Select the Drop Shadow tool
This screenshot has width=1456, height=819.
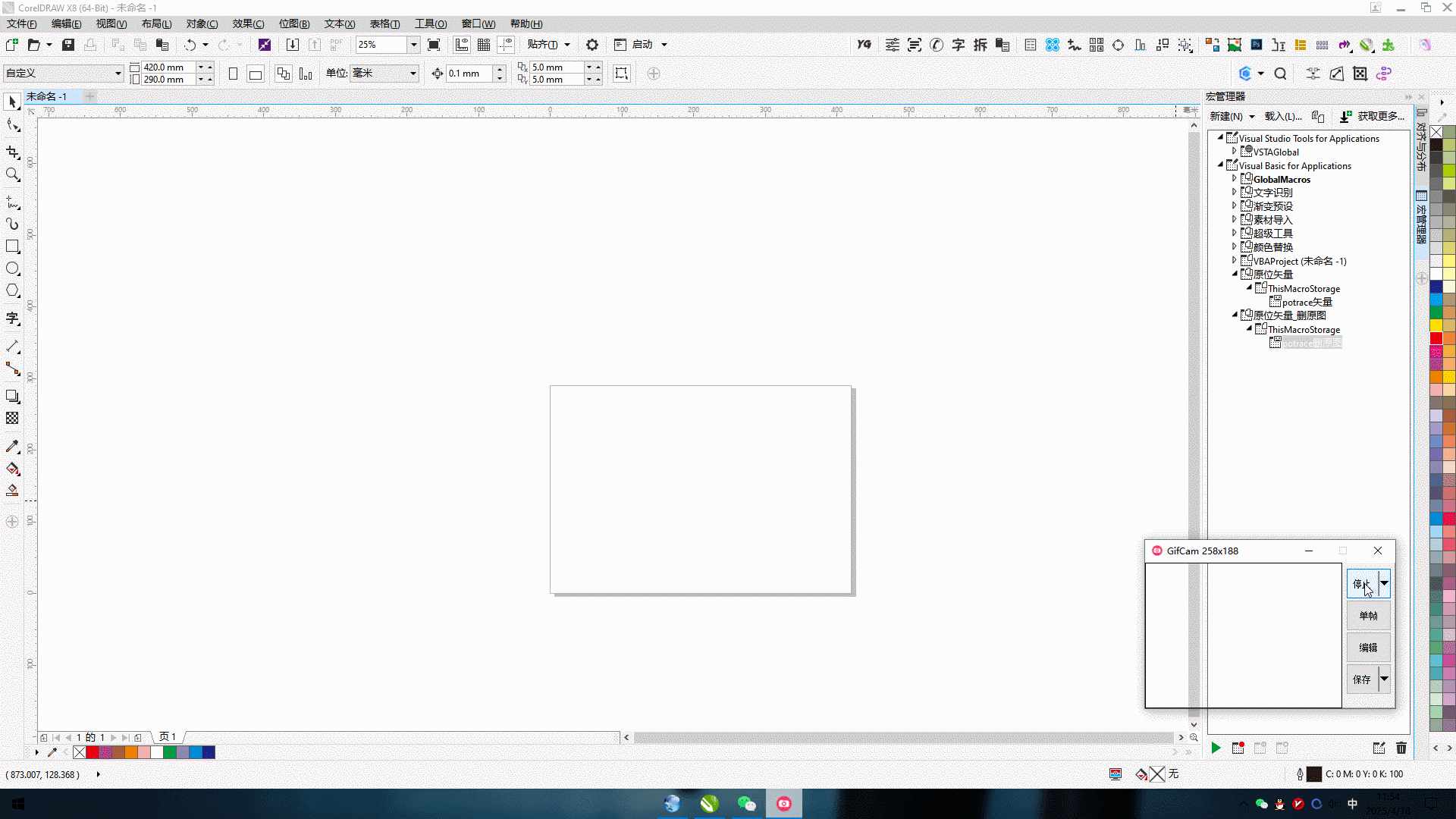point(12,397)
